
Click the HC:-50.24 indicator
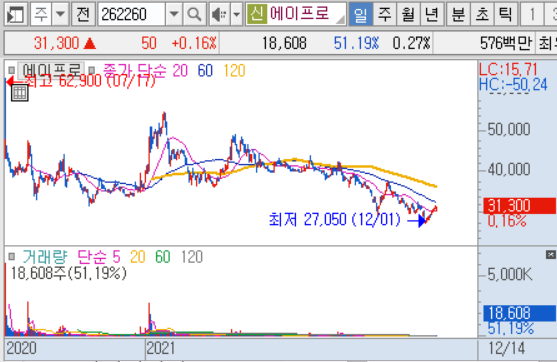(x=513, y=85)
